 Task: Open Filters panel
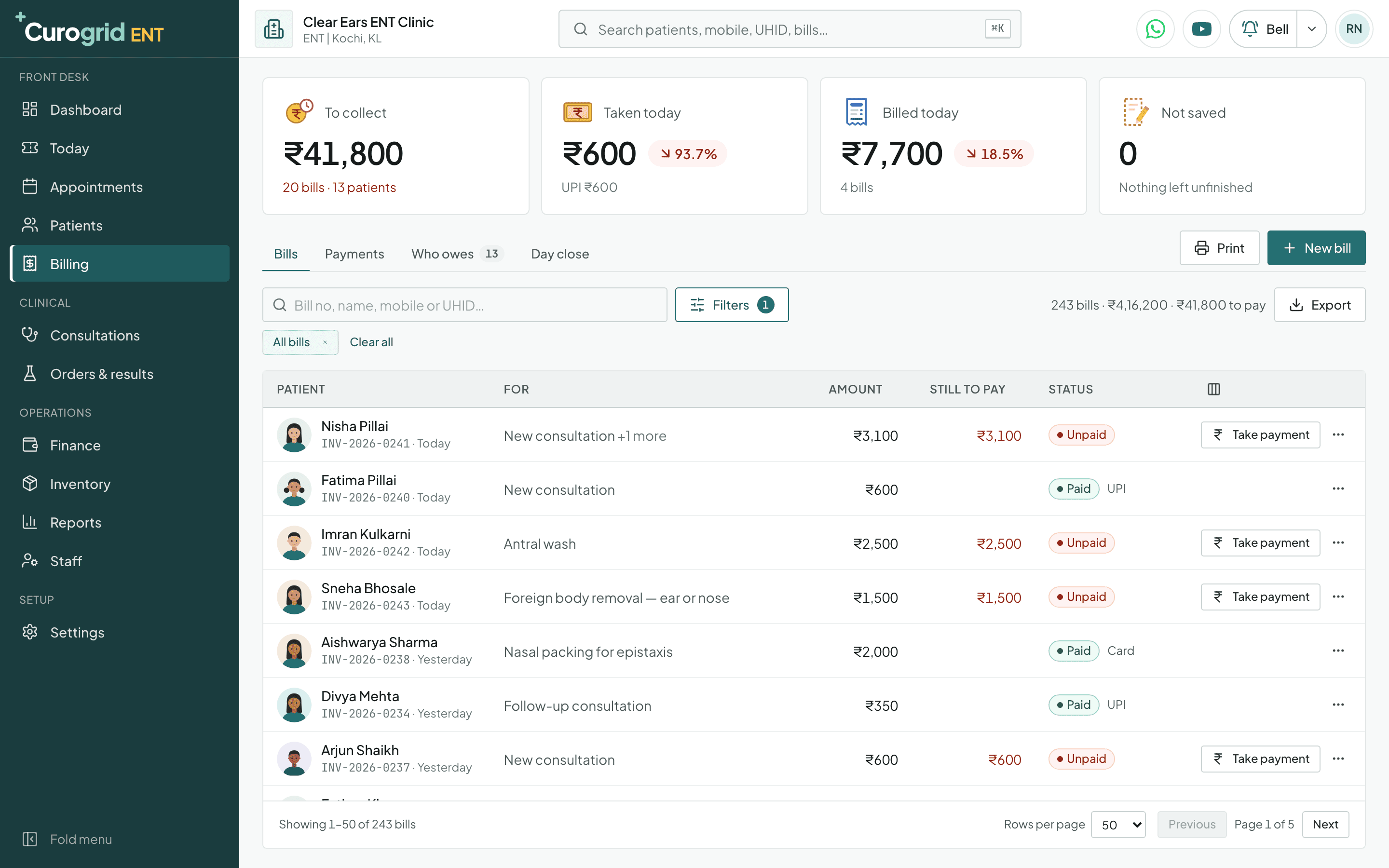732,305
